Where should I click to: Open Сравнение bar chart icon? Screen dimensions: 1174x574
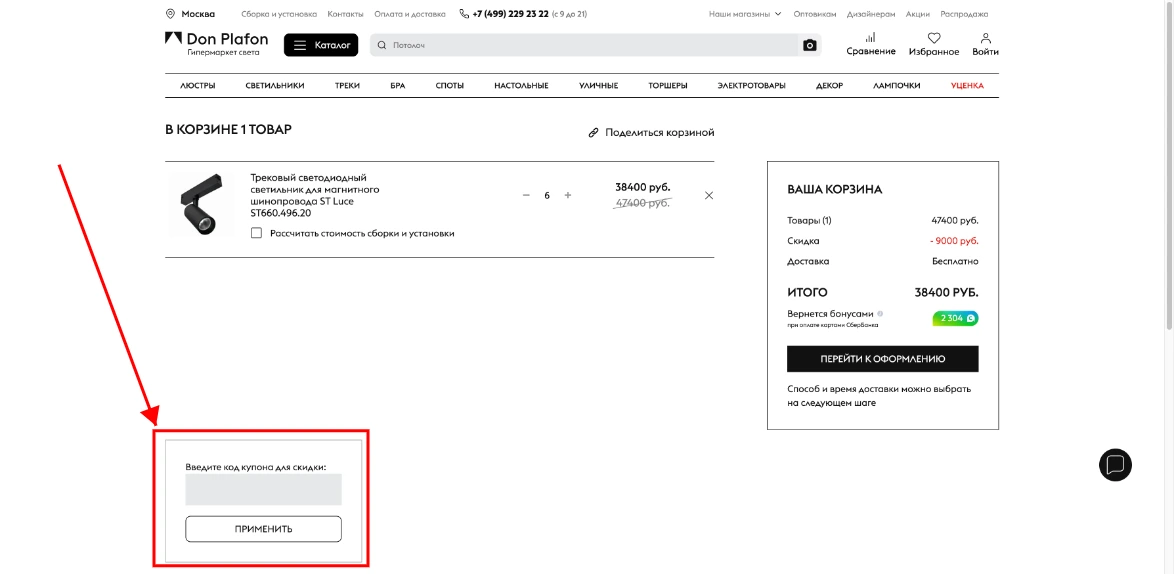870,37
